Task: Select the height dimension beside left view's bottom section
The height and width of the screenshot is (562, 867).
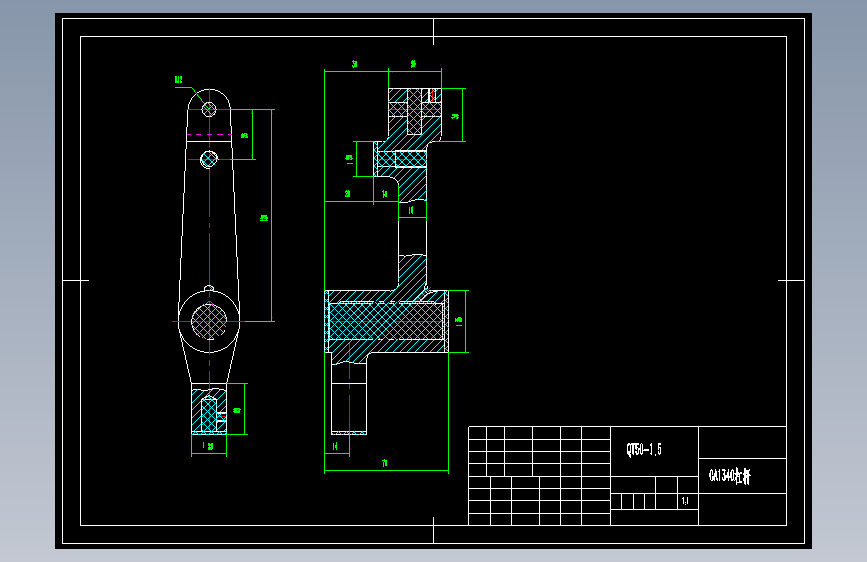Action: click(237, 410)
